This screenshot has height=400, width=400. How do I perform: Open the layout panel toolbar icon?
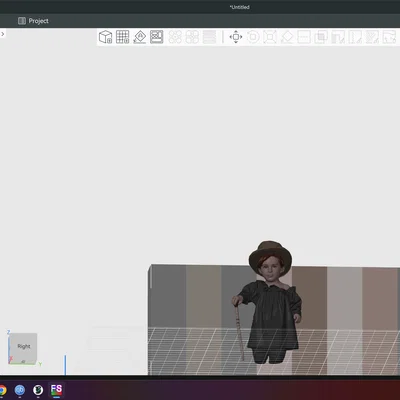pyautogui.click(x=157, y=37)
